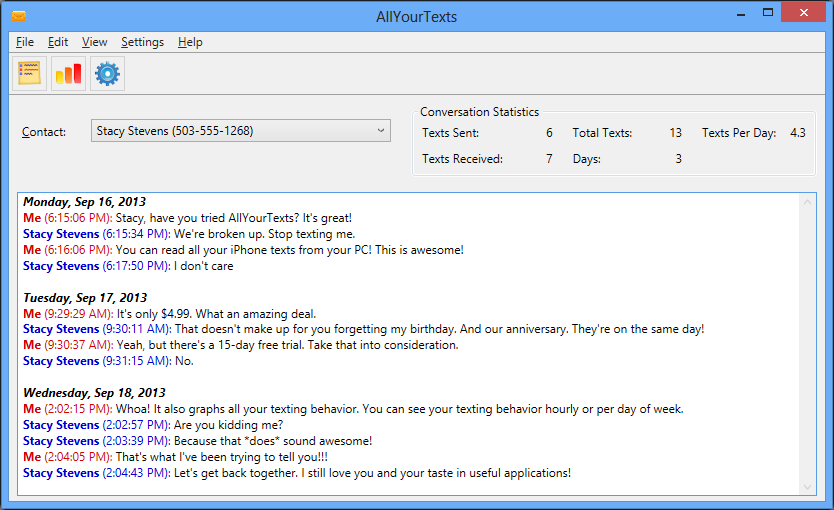Click the message "Are you kidding me?"
This screenshot has height=510, width=834.
tap(228, 425)
